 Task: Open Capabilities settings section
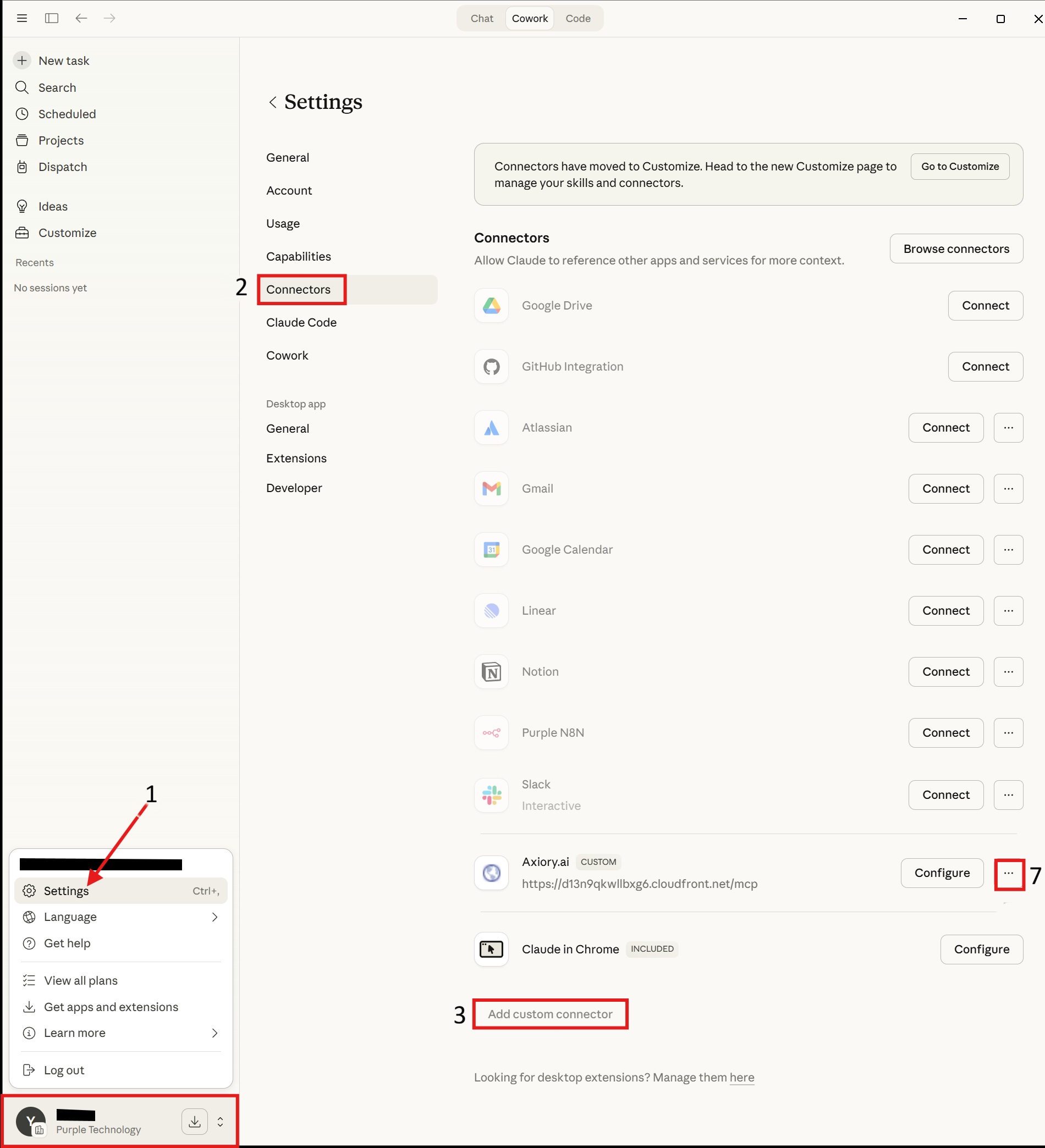click(299, 257)
